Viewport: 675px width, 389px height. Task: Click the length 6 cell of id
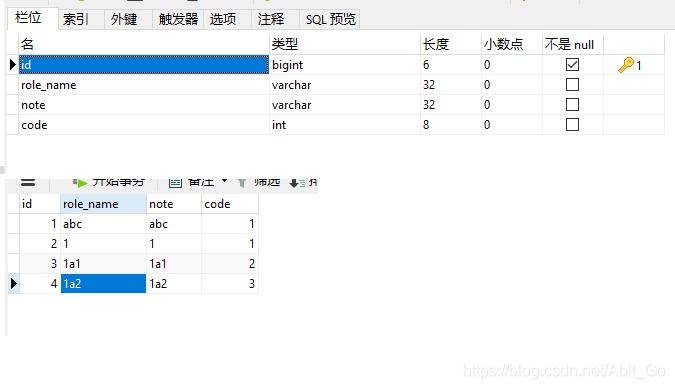tap(451, 65)
